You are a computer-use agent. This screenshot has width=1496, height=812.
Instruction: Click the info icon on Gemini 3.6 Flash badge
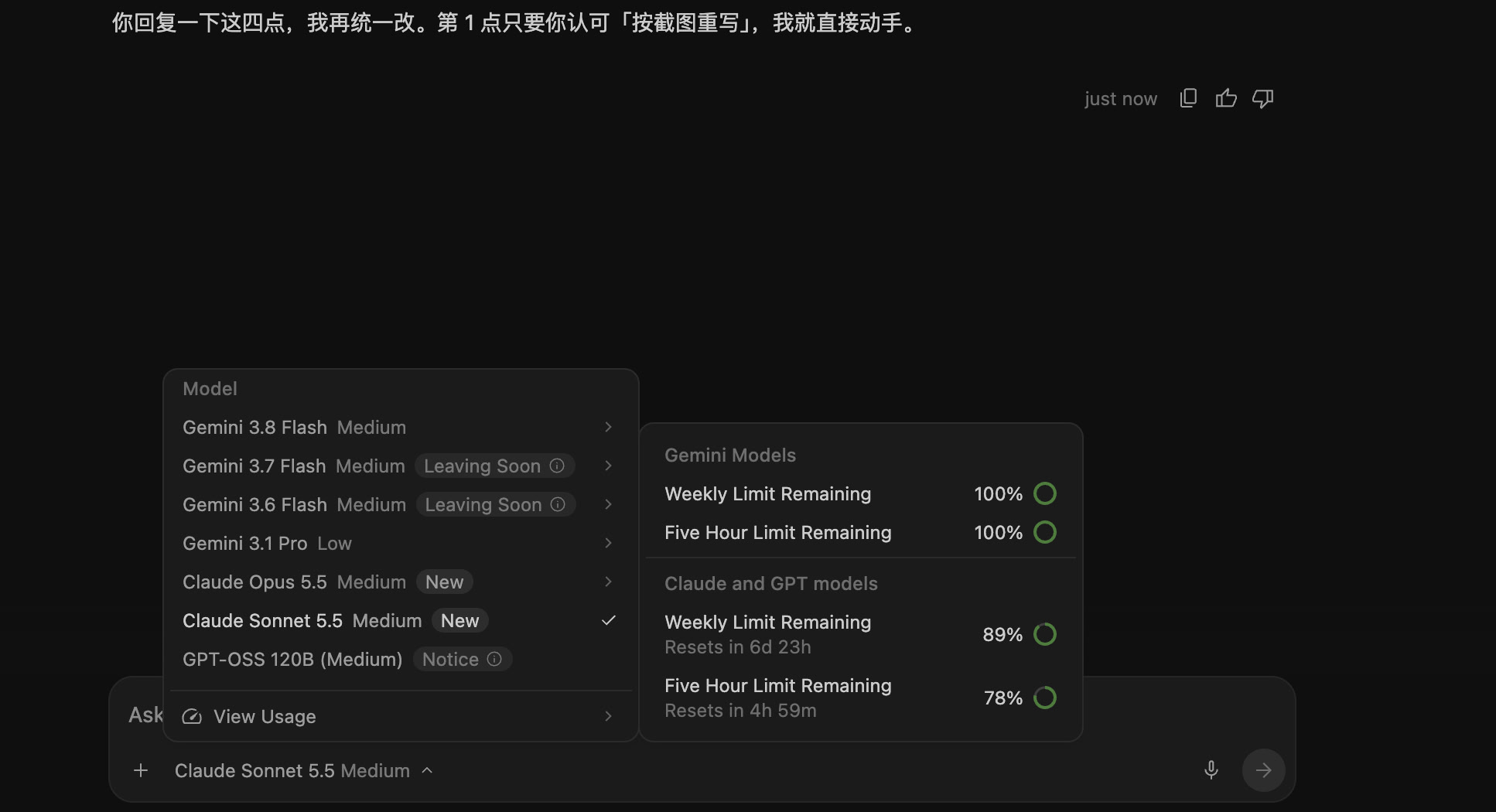558,504
